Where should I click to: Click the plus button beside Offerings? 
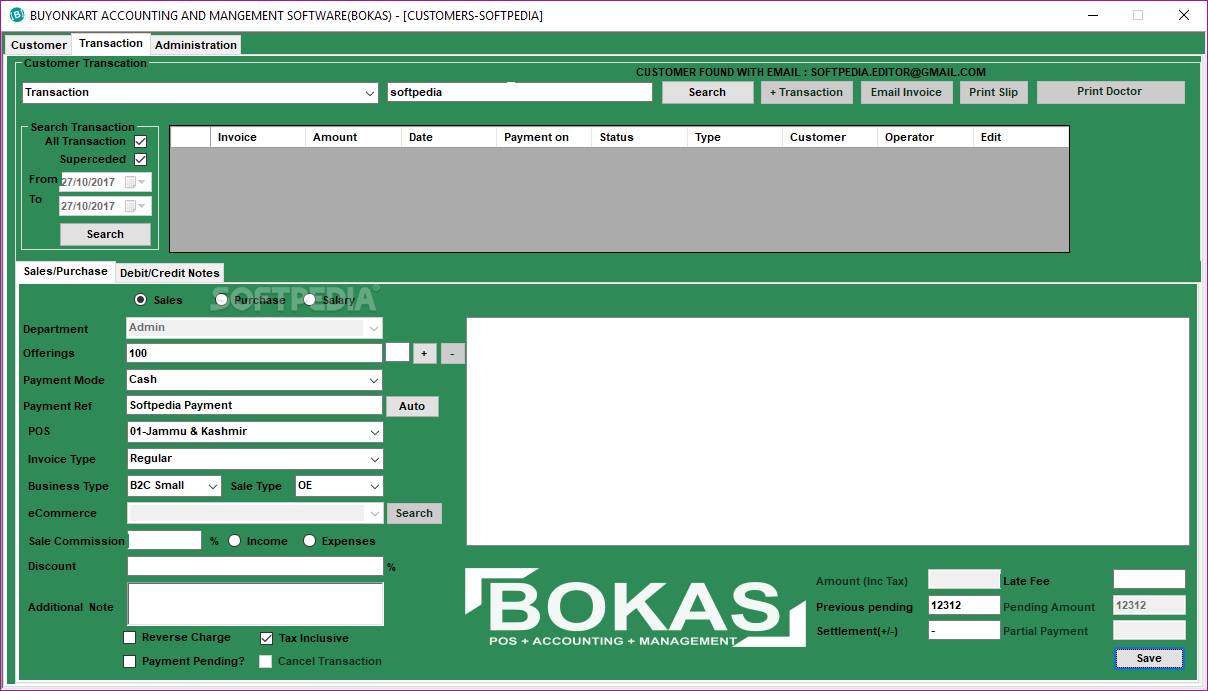424,354
